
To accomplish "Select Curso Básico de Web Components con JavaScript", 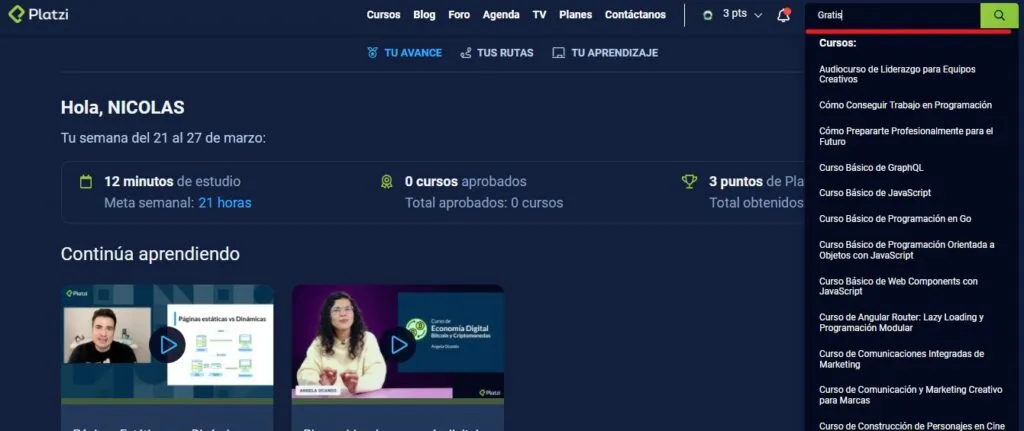I will [x=899, y=287].
